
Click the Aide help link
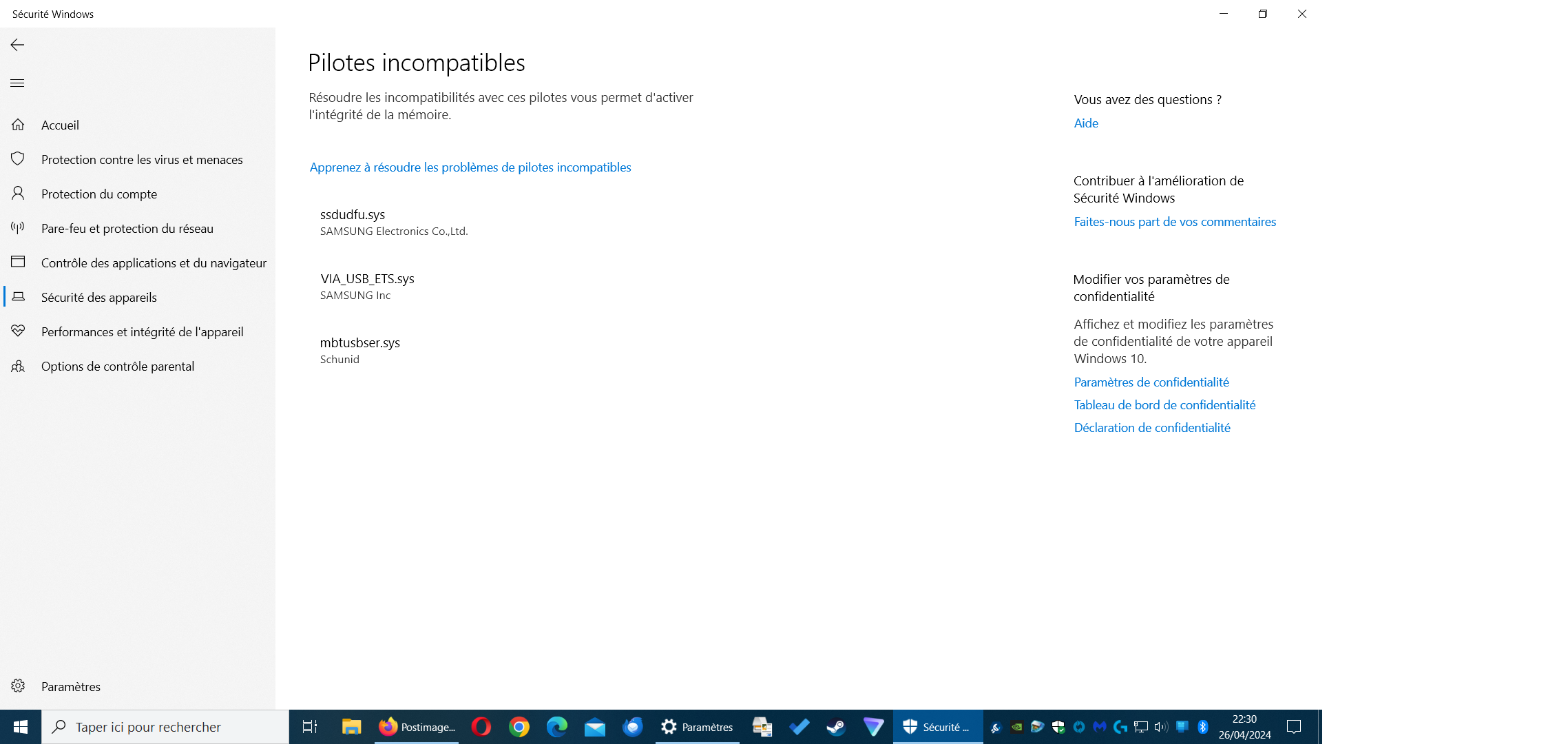coord(1085,123)
